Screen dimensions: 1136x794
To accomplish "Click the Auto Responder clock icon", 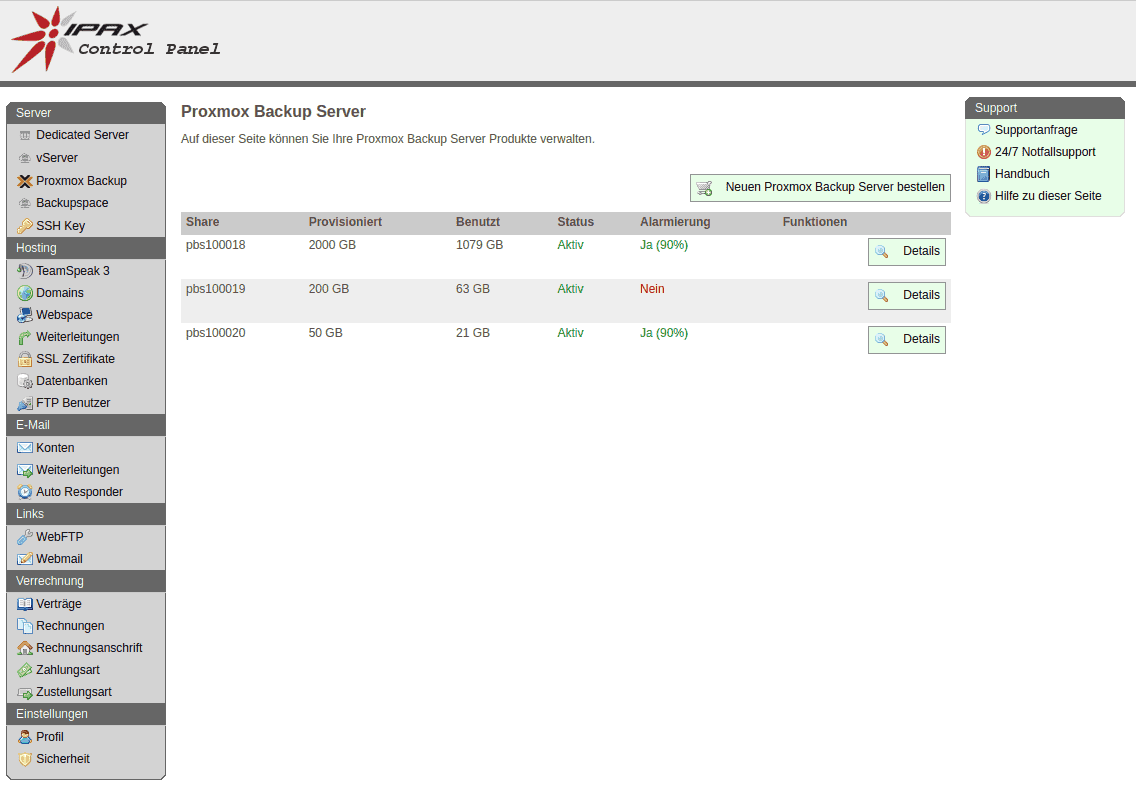I will (25, 492).
